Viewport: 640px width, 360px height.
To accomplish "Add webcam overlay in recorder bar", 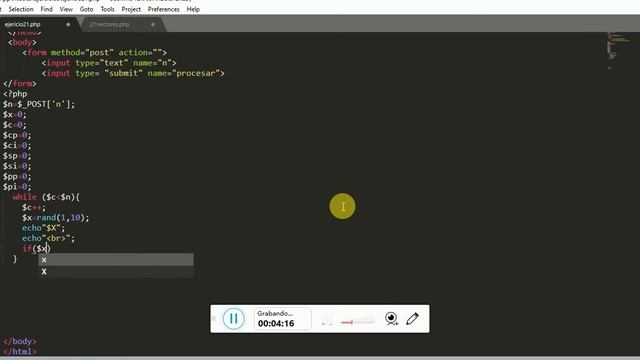I will coord(391,318).
